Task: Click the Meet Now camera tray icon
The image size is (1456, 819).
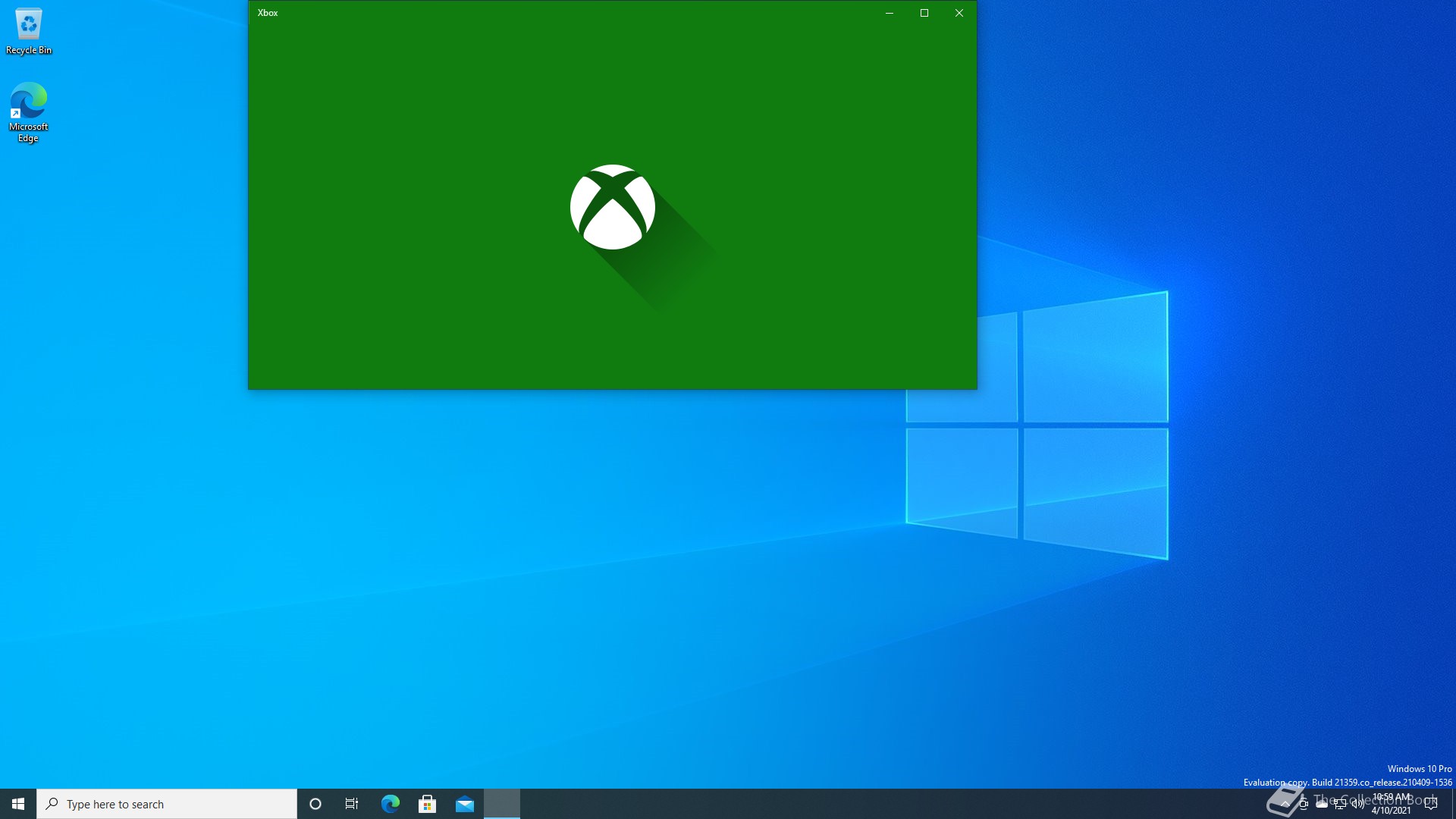Action: click(1304, 804)
